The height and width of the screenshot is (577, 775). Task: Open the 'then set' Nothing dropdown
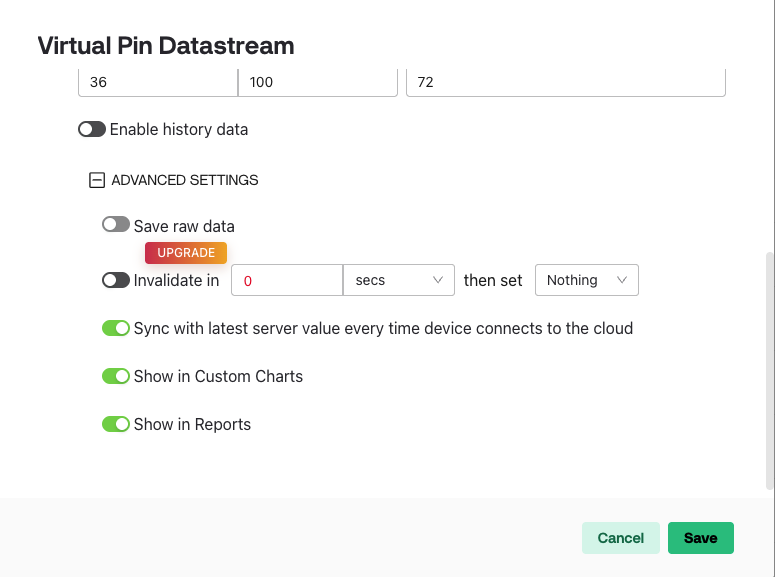pos(586,281)
